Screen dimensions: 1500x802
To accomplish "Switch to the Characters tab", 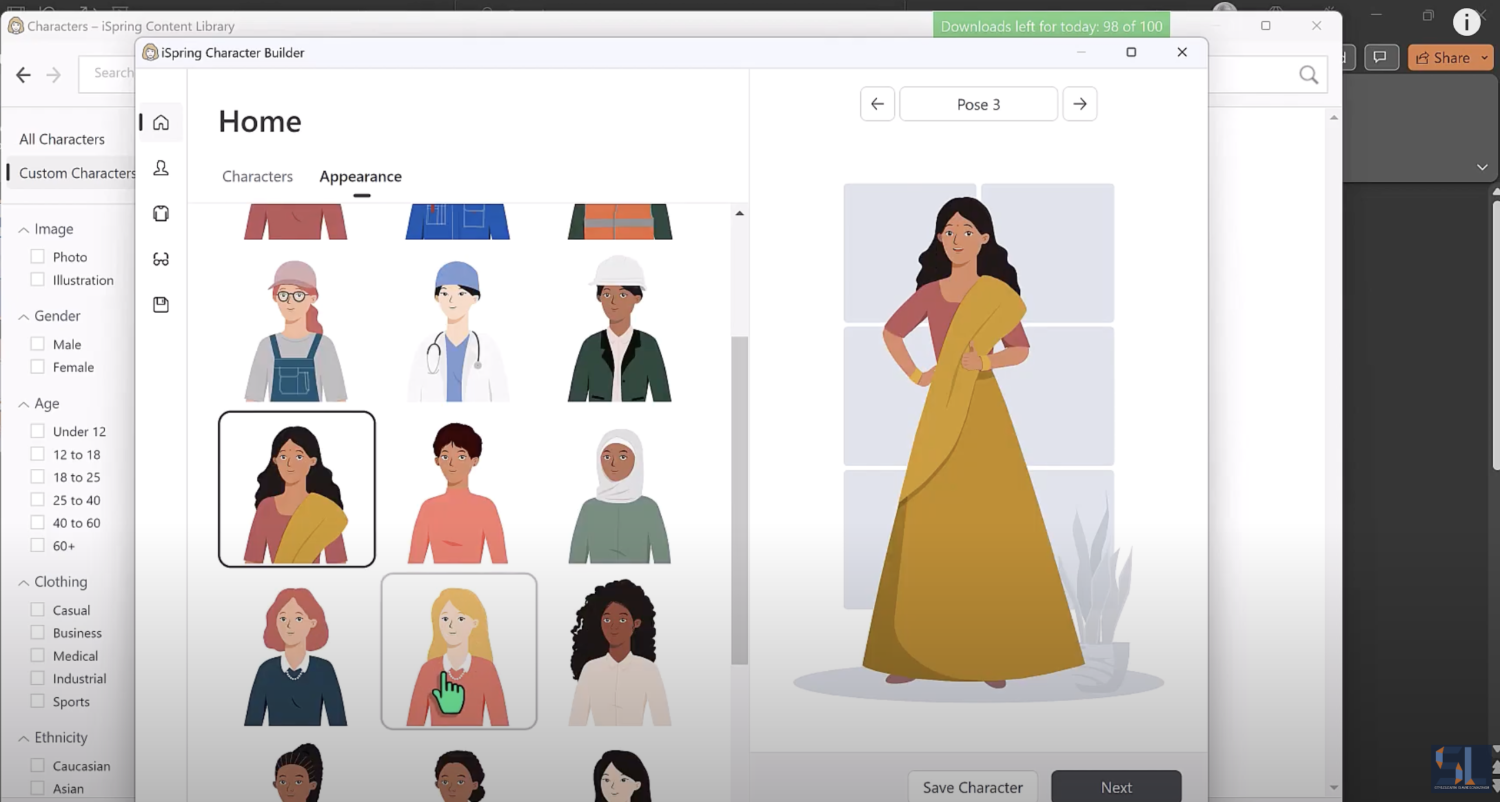I will point(257,176).
